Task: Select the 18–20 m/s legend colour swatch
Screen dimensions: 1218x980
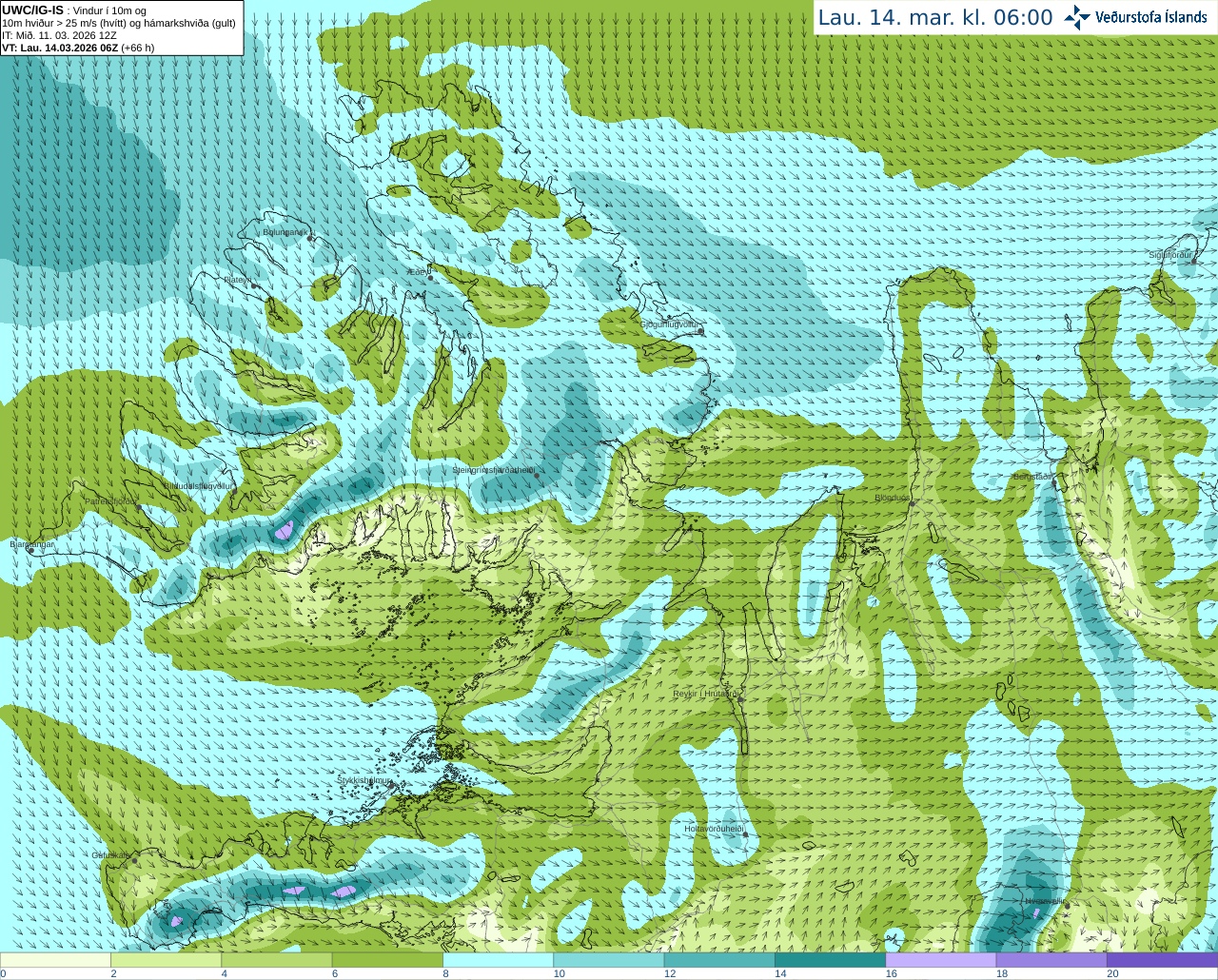Action: pyautogui.click(x=1051, y=960)
